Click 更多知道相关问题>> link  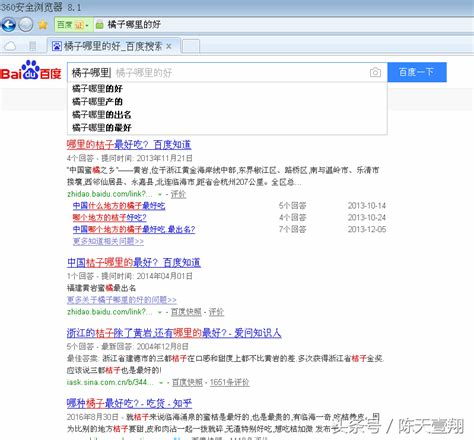[108, 241]
